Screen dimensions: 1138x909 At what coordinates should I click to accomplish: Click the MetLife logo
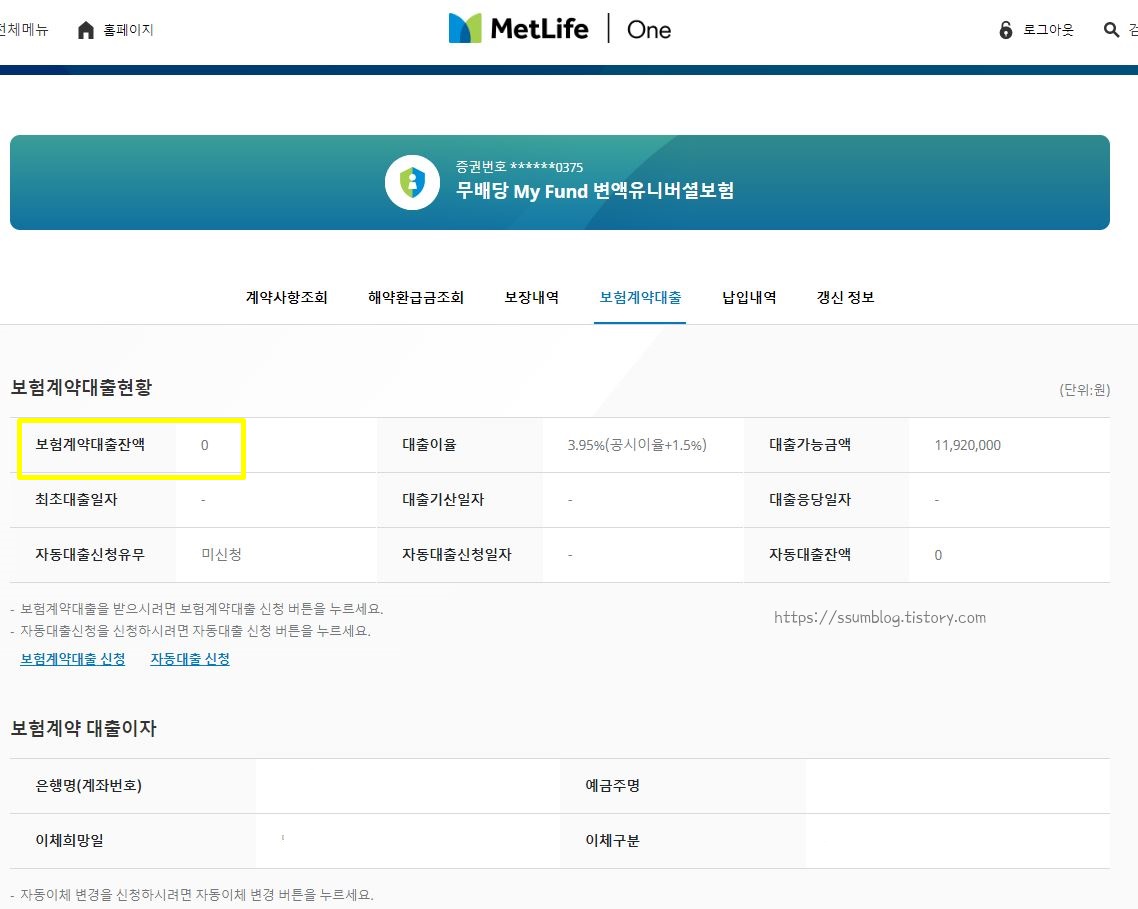[518, 29]
